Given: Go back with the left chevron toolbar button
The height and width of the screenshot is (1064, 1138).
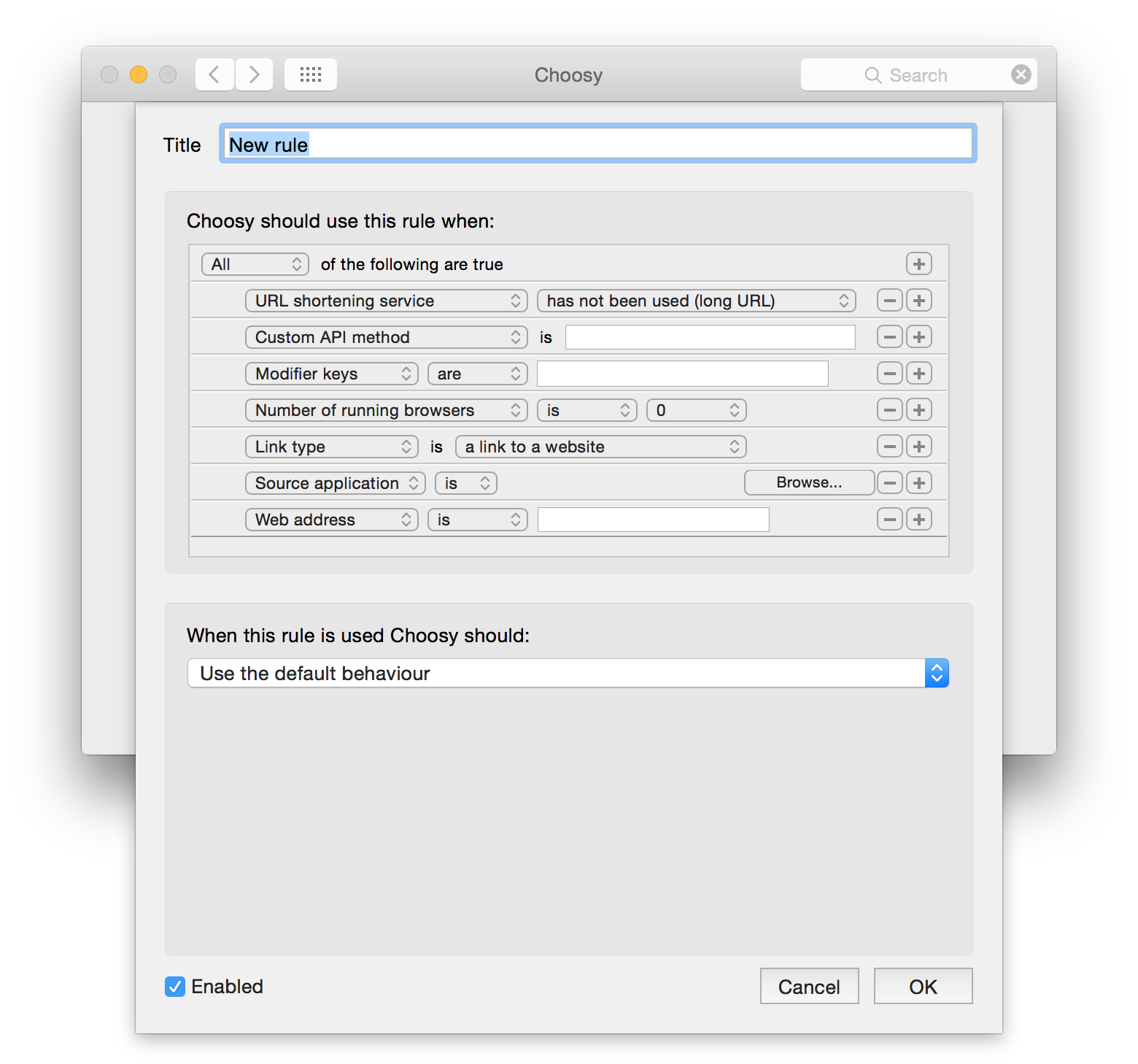Looking at the screenshot, I should pyautogui.click(x=214, y=74).
